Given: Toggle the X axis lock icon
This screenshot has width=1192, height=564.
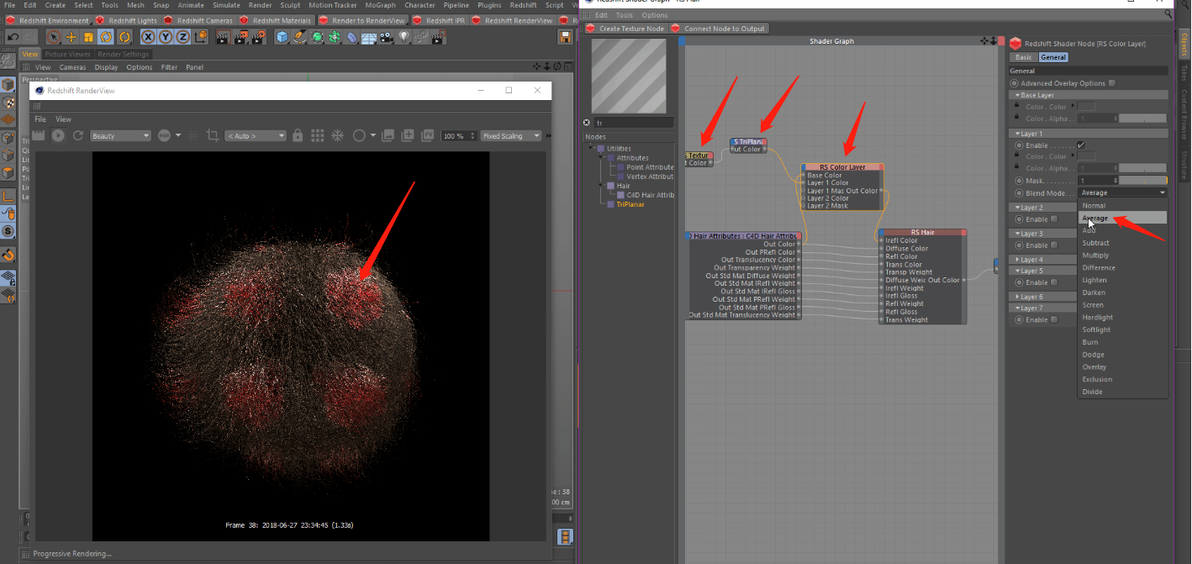Looking at the screenshot, I should click(x=146, y=37).
